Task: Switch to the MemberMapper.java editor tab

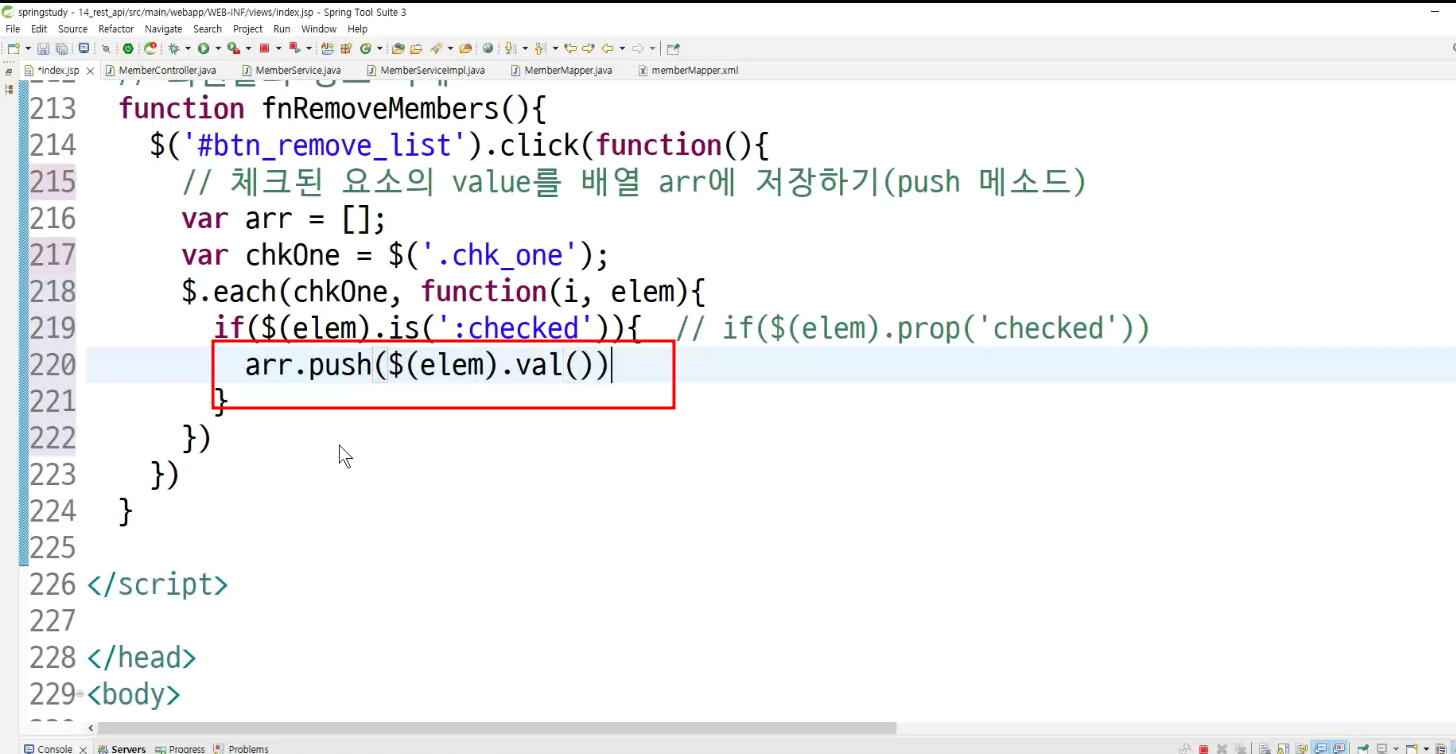Action: [561, 70]
